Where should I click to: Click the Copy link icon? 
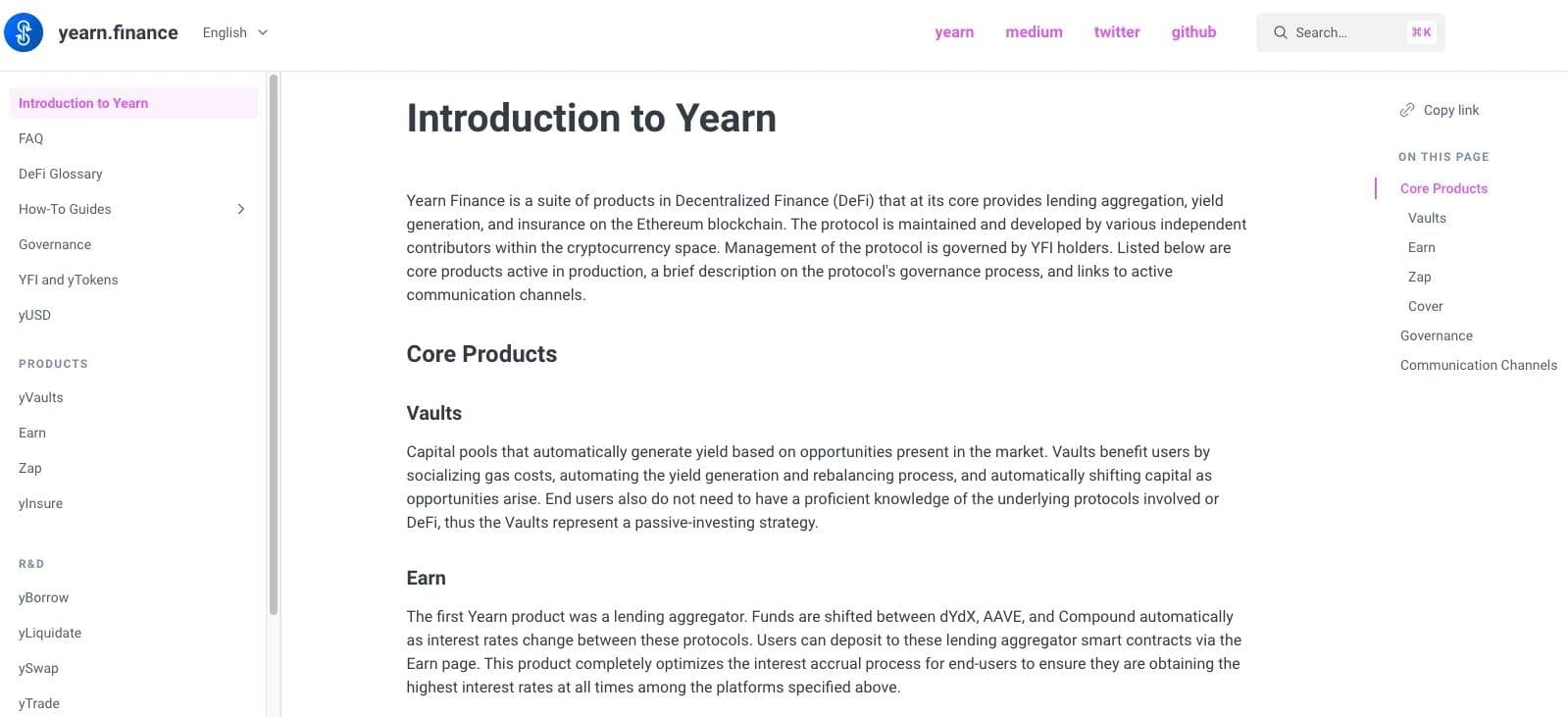click(1408, 110)
